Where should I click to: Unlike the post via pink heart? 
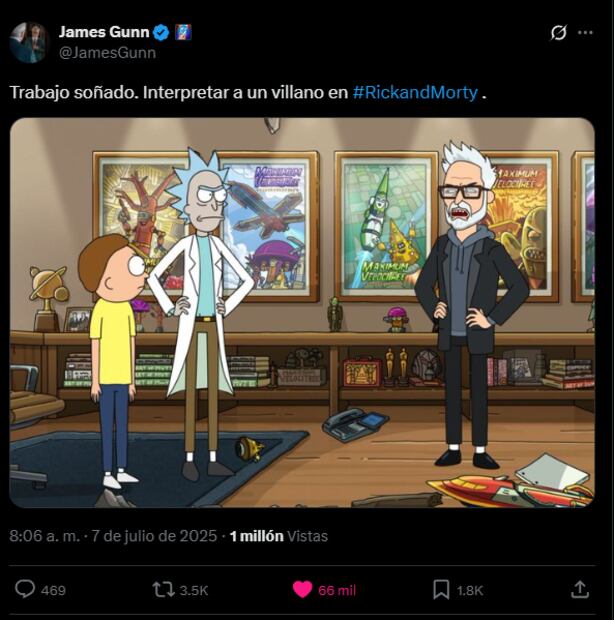(x=302, y=590)
